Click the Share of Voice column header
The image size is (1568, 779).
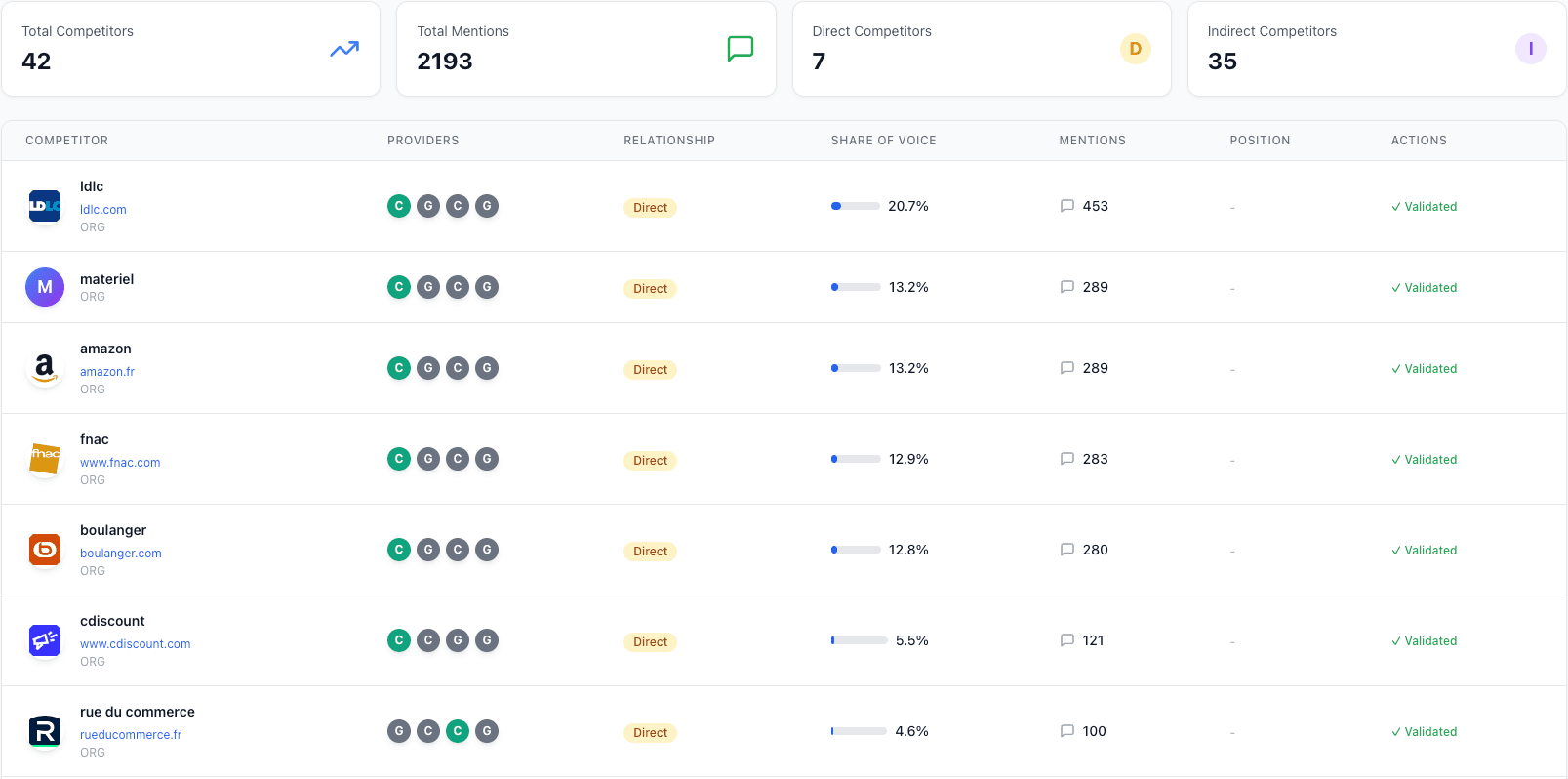click(883, 141)
